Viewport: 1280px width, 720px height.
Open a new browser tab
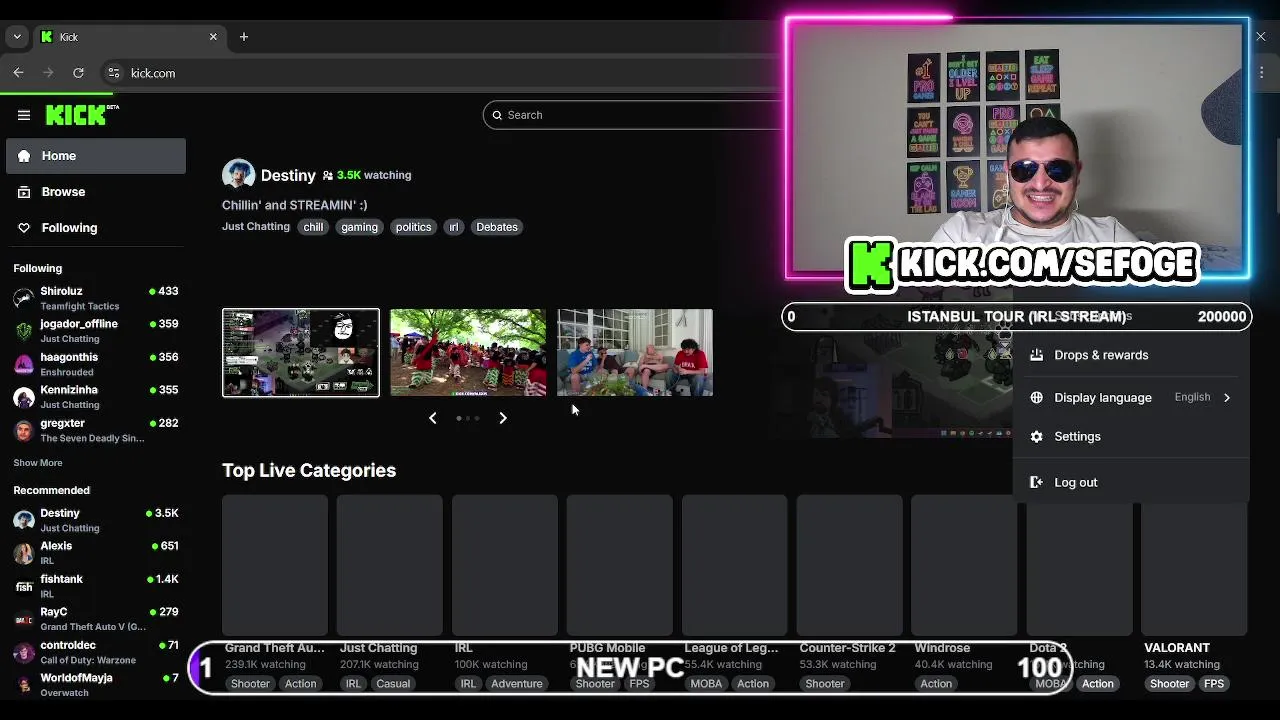pyautogui.click(x=244, y=37)
